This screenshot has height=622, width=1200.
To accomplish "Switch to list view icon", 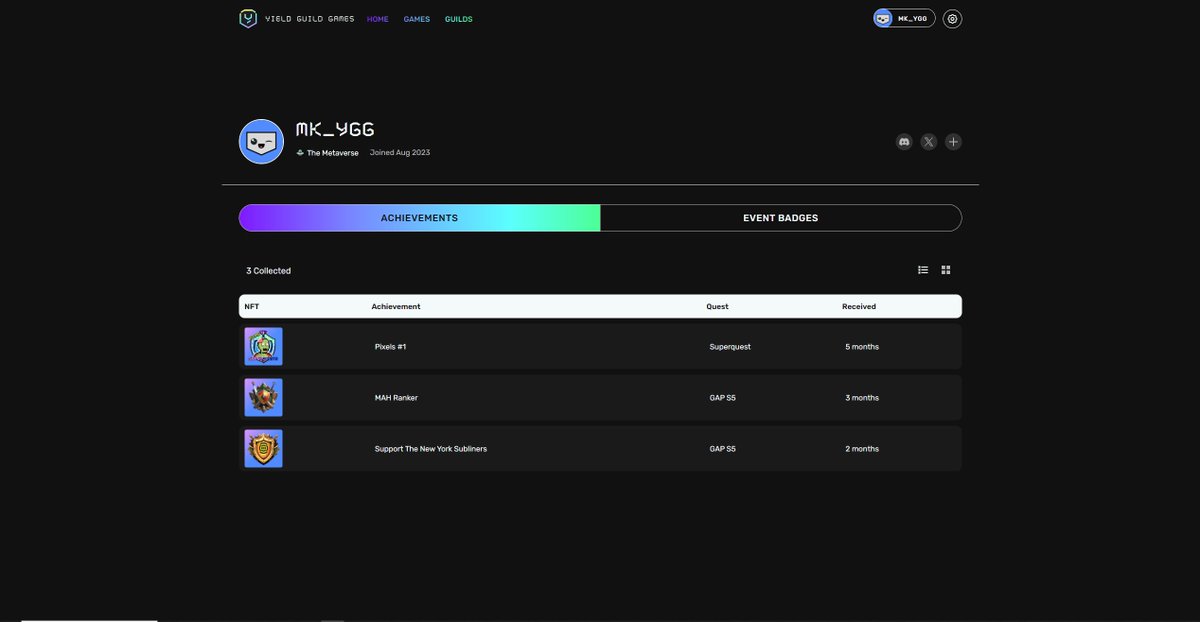I will point(923,270).
